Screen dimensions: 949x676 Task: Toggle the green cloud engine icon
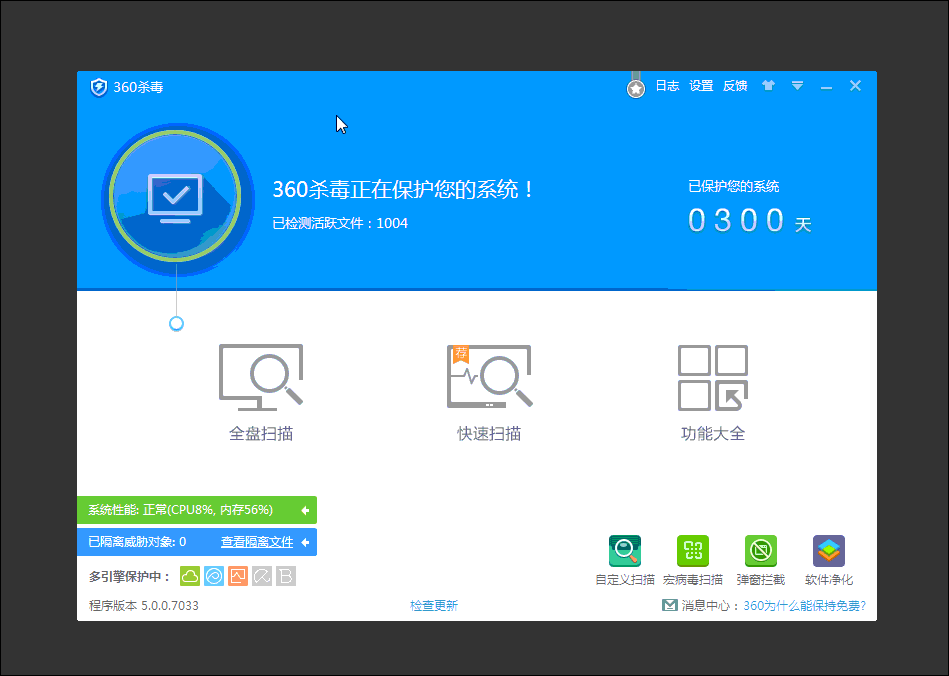pos(190,576)
